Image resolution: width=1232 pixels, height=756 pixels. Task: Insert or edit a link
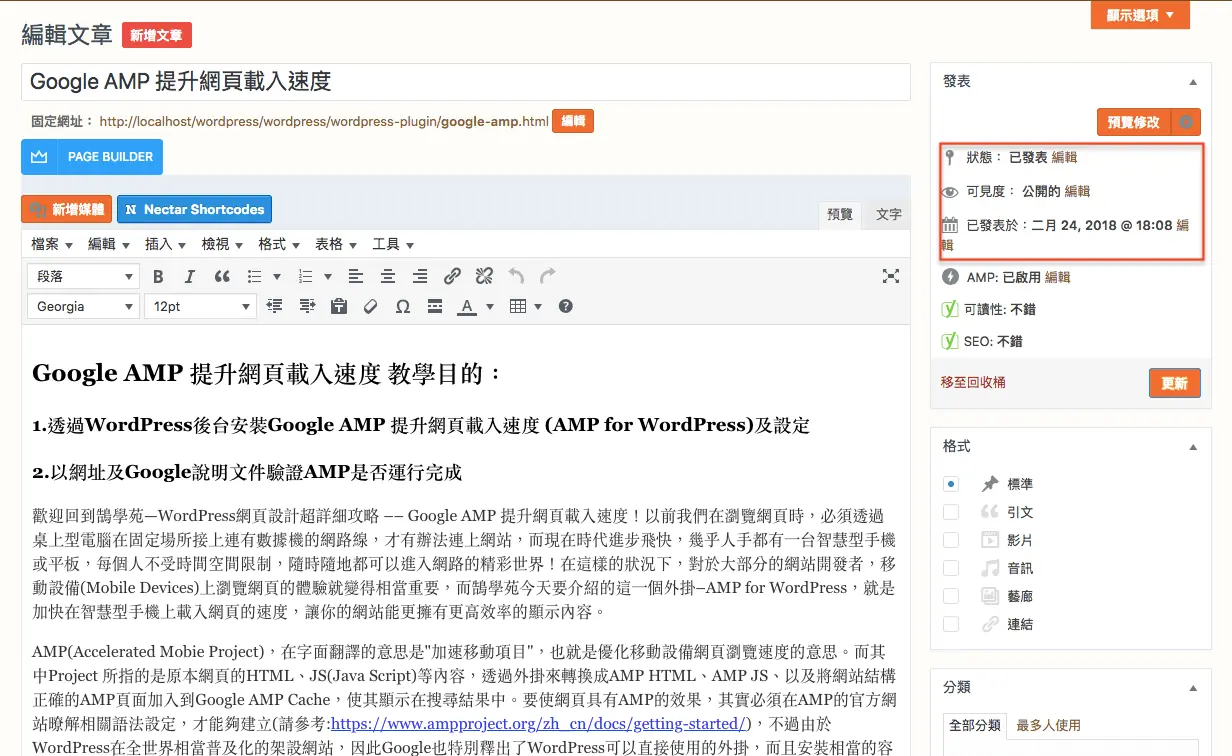452,277
